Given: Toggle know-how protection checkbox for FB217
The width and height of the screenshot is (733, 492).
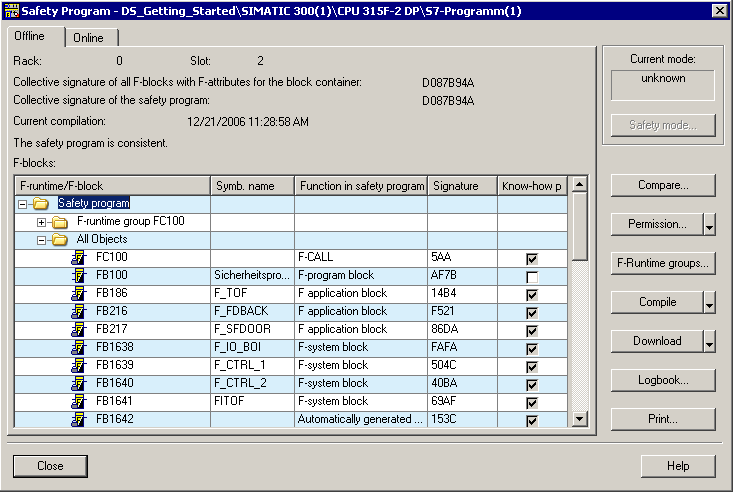Looking at the screenshot, I should pos(532,330).
